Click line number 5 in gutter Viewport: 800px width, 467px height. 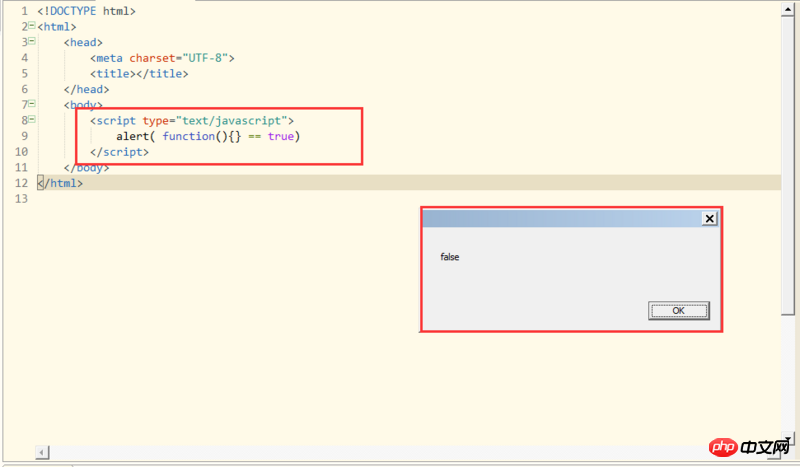point(24,74)
